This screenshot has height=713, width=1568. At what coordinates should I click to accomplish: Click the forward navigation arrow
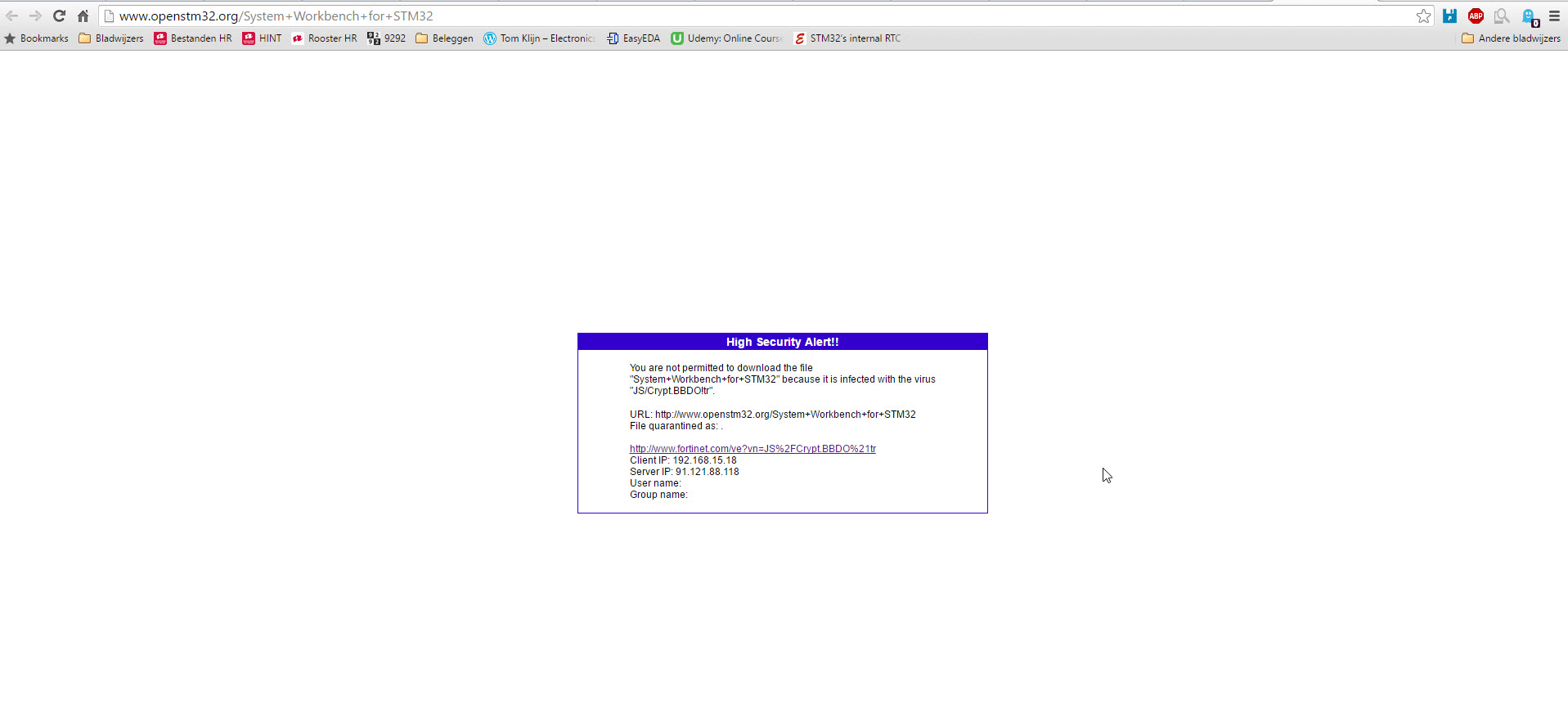coord(35,16)
